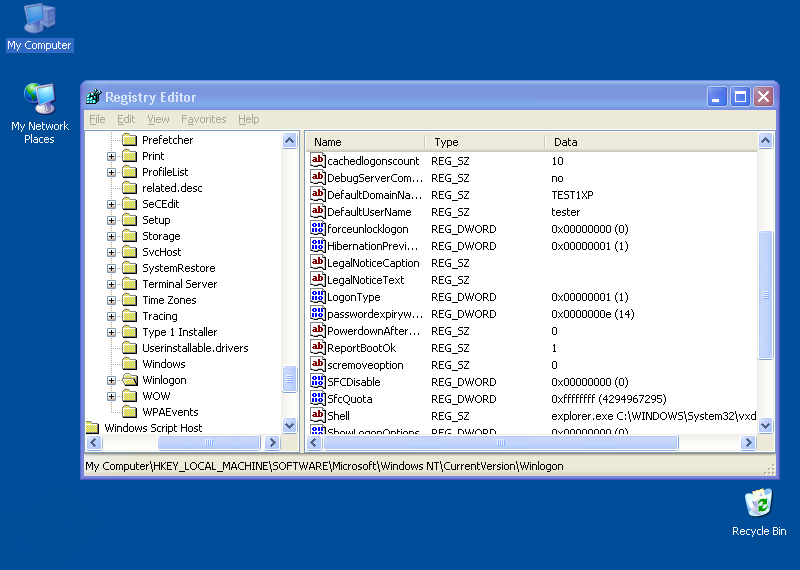800x570 pixels.
Task: Select the LegalNoticeText value icon
Action: pyautogui.click(x=317, y=279)
